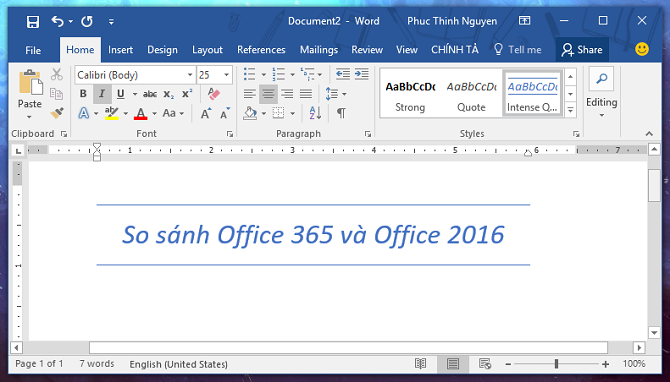Click the Share button

(582, 50)
